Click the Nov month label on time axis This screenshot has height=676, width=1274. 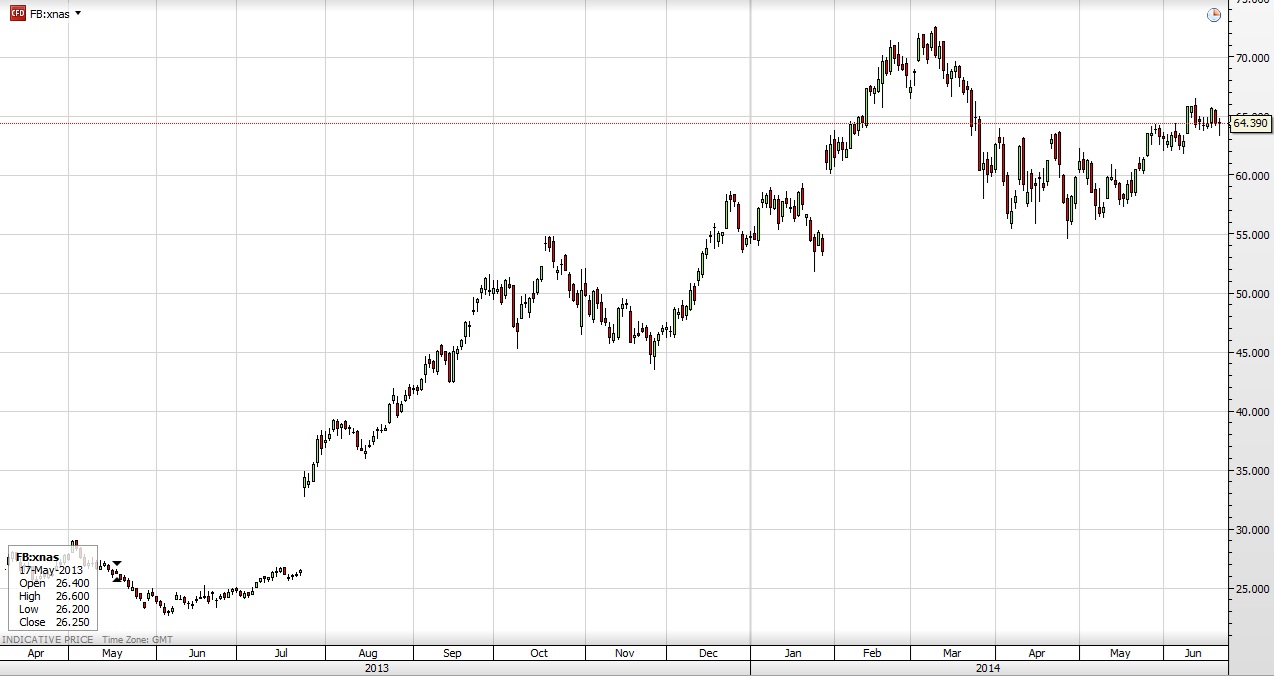(x=625, y=653)
